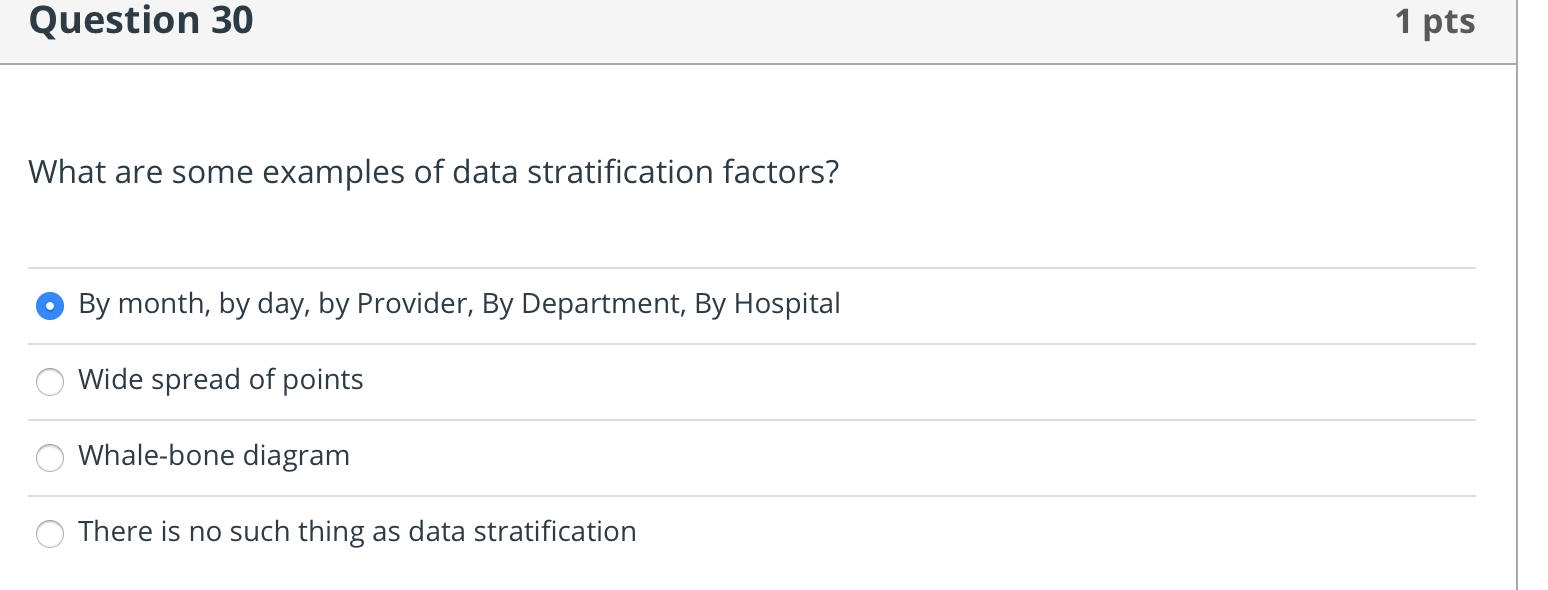This screenshot has width=1548, height=590.
Task: Click the scrollbar on the right edge
Action: pos(1516,295)
